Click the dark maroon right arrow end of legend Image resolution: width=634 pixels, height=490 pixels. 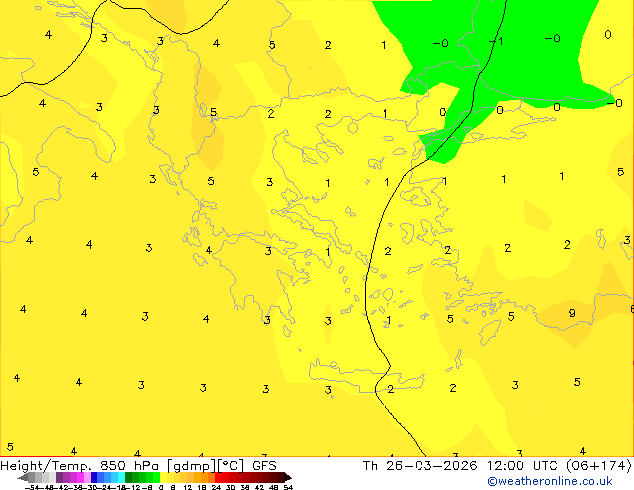tap(288, 477)
